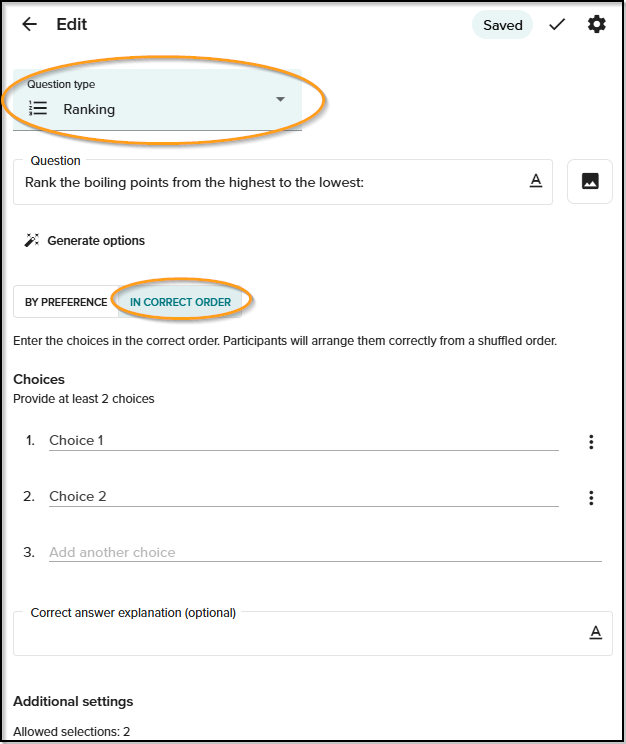This screenshot has height=744, width=626.
Task: Click the dropdown arrow beside Ranking
Action: 280,99
